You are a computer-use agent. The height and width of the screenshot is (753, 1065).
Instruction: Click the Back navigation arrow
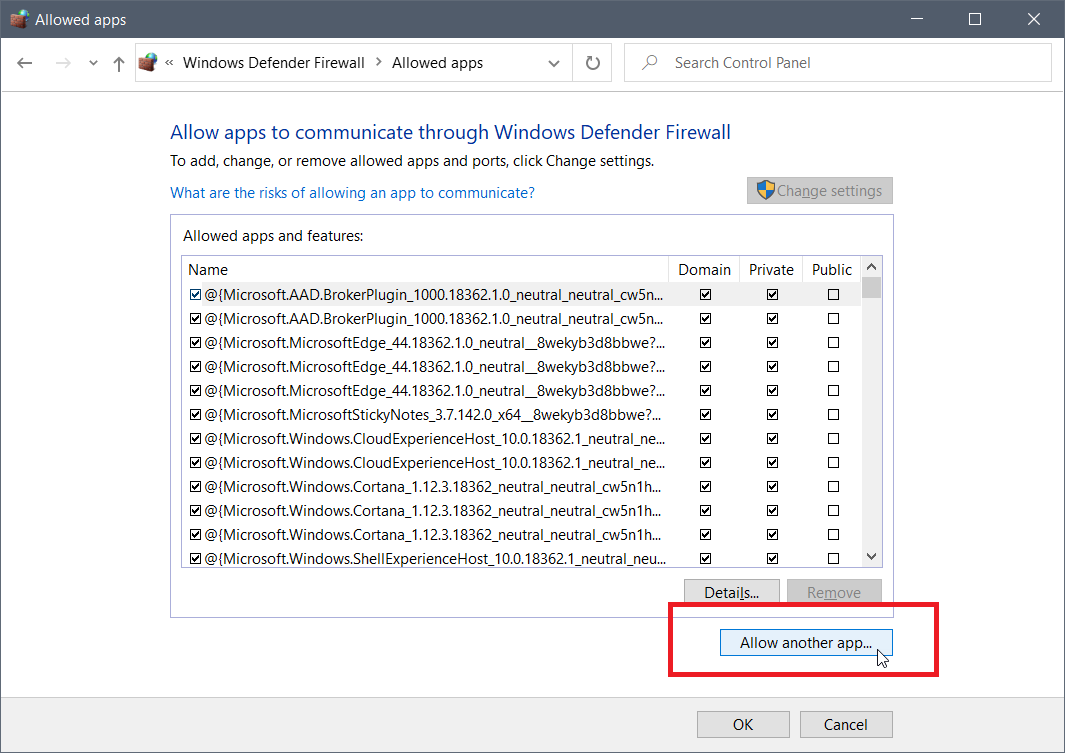coord(25,63)
